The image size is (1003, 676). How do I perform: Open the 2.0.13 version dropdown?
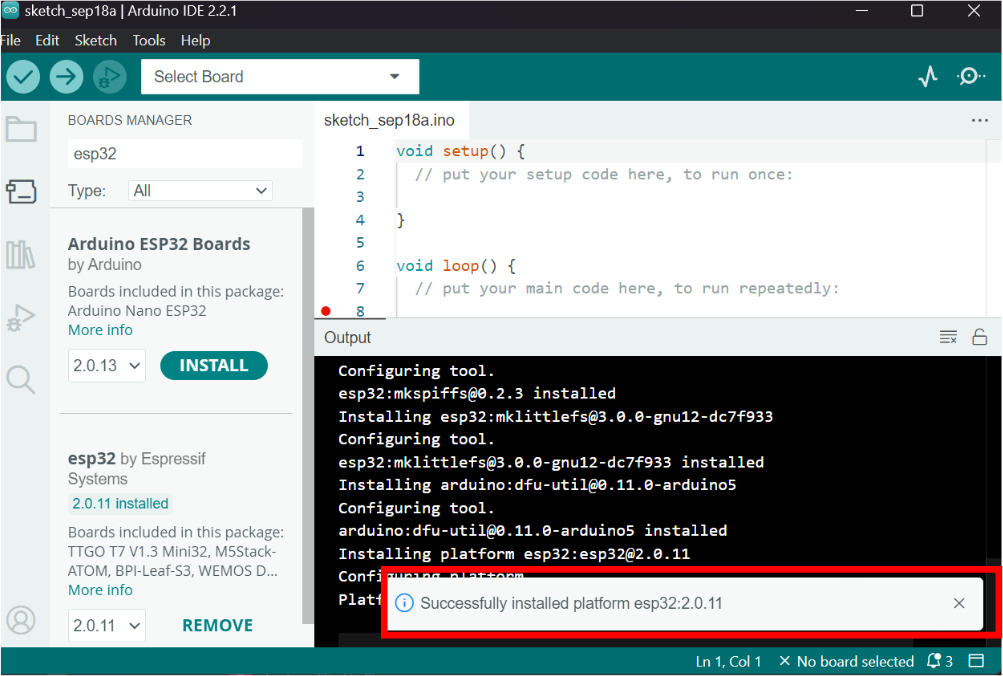(x=107, y=365)
